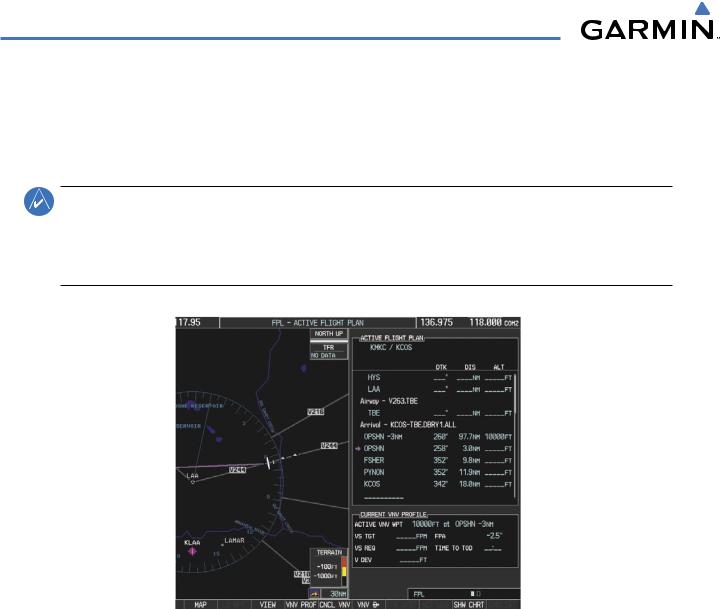Click the magenta active-leg arrow beside OPSHN
722x609 pixels.
(358, 448)
